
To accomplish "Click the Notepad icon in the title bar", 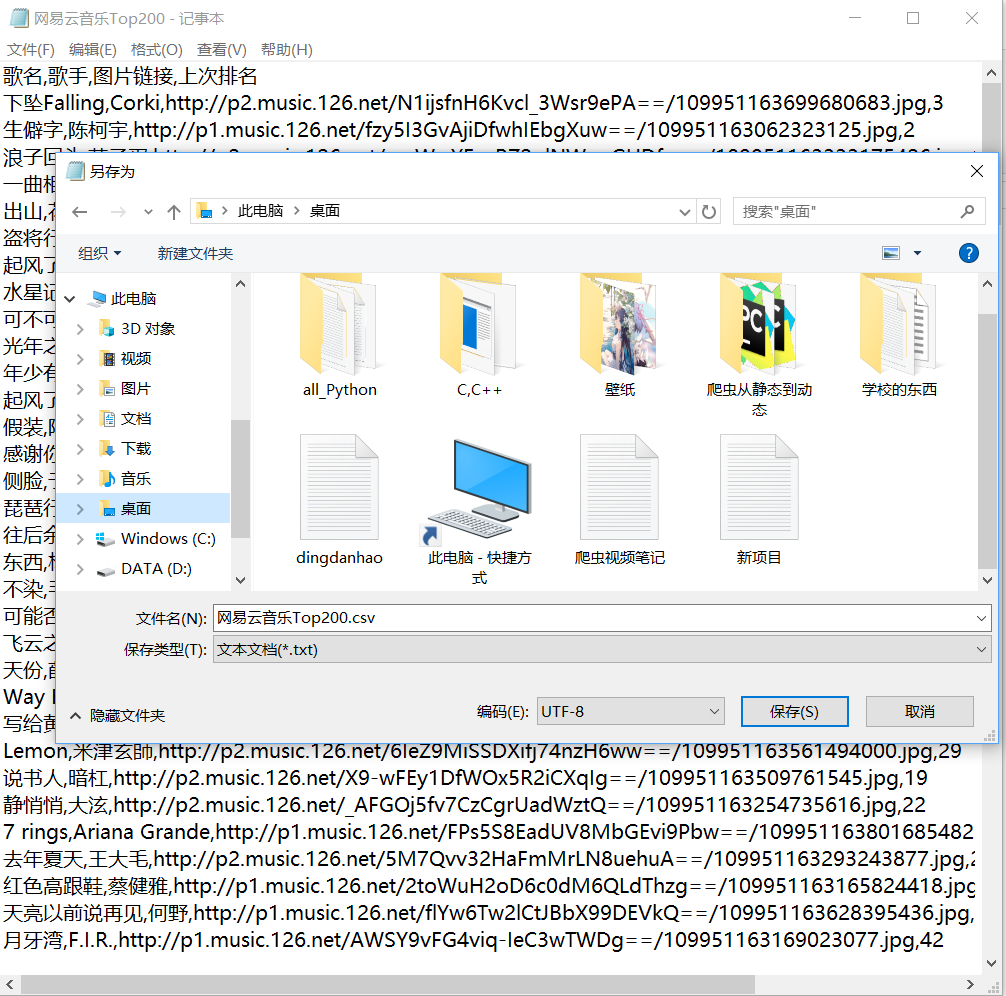I will [x=19, y=18].
